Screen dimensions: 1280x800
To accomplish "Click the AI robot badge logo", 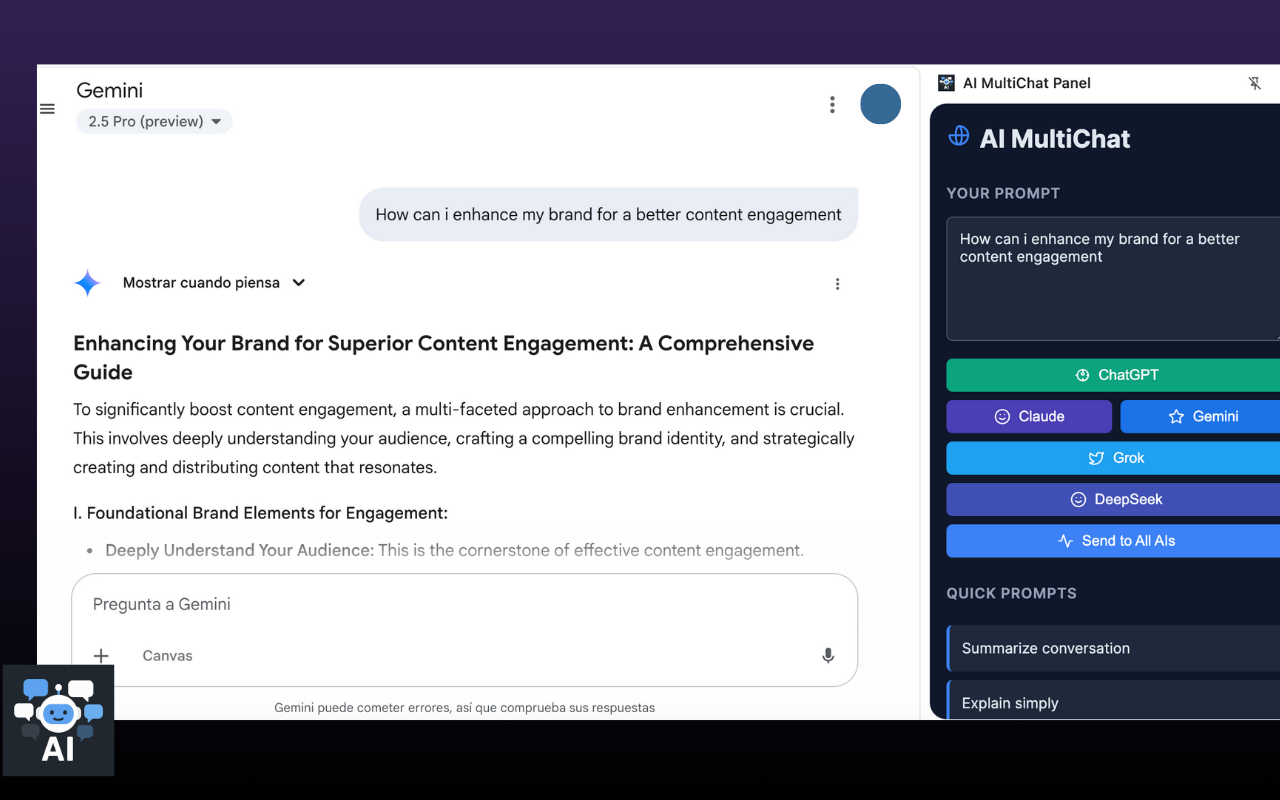I will (58, 720).
